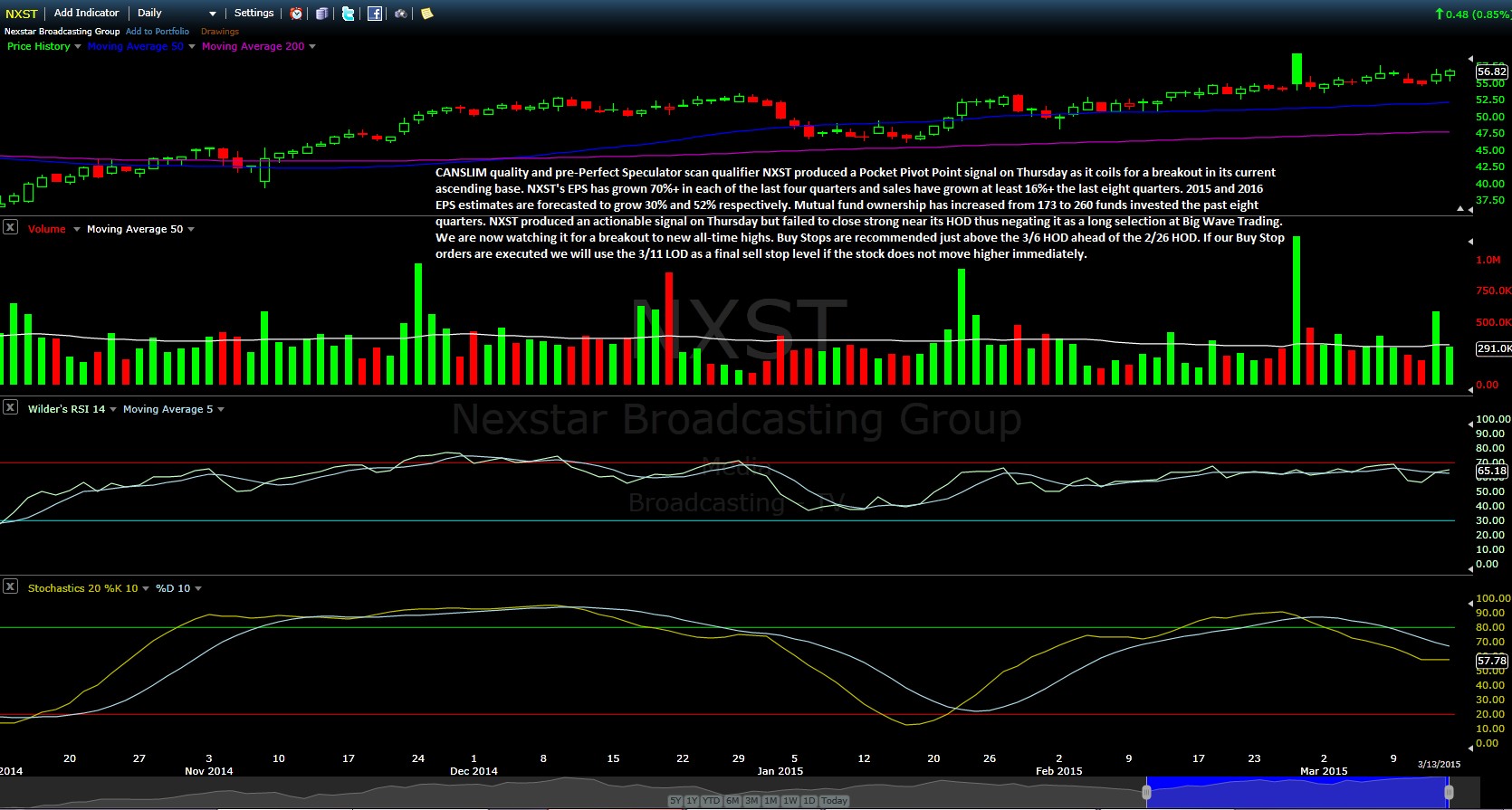Click the Mar 2015 axis label
Screen dimensions: 1512x810
(1324, 771)
